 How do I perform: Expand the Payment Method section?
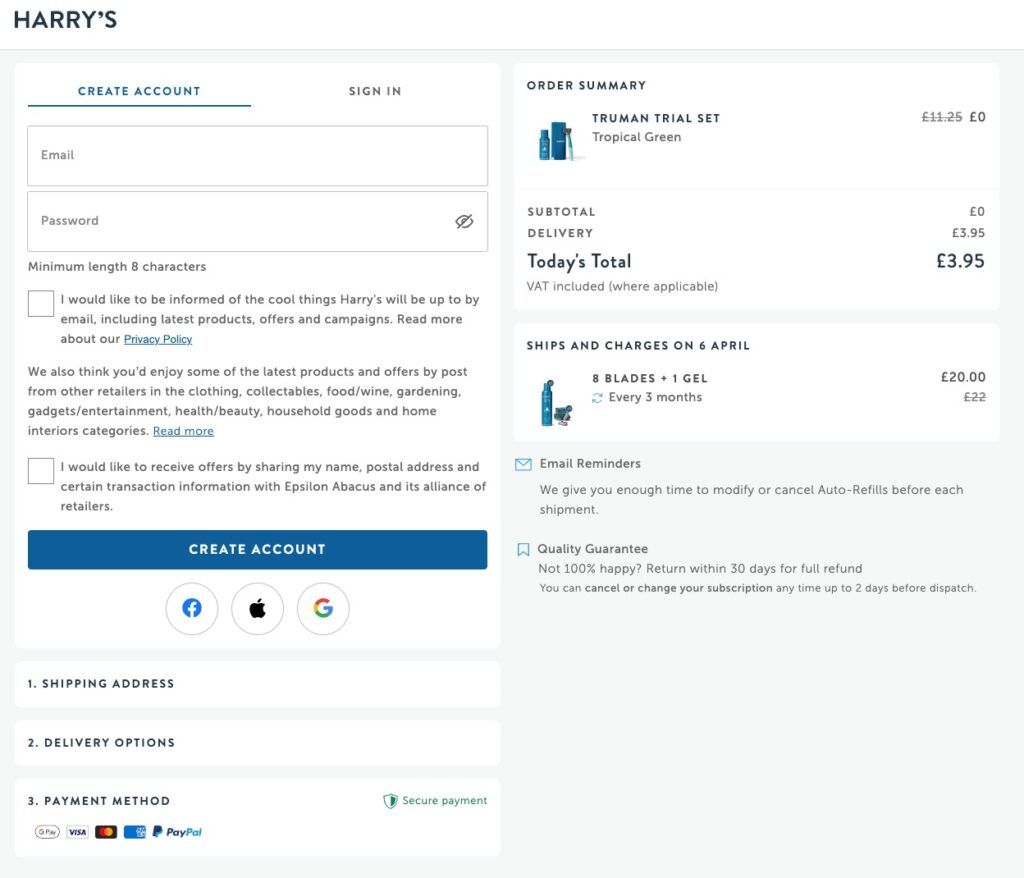click(257, 817)
